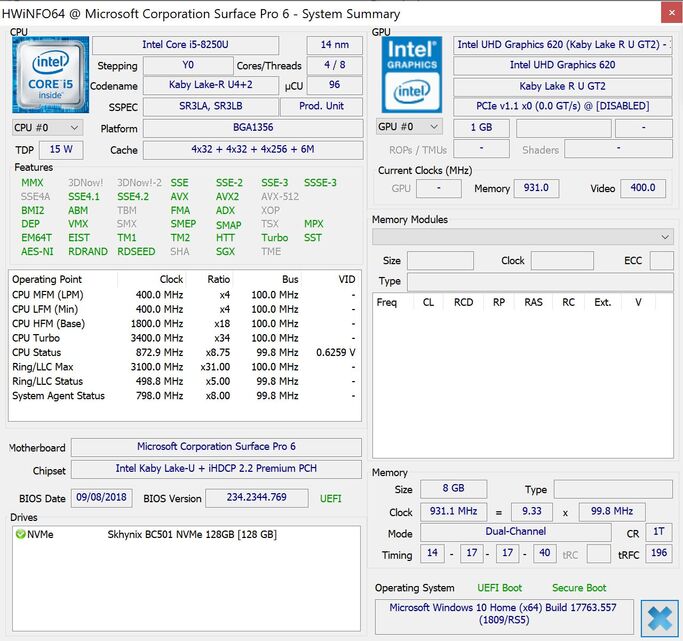Click the Freq column header in memory table

pos(387,302)
